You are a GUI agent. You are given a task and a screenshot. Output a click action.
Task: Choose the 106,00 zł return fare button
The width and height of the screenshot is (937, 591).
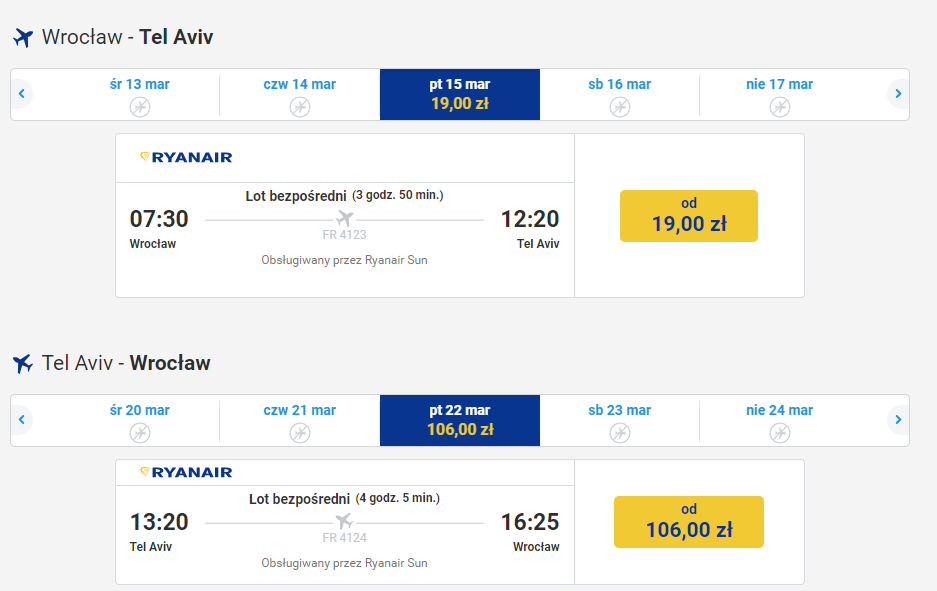(x=689, y=522)
